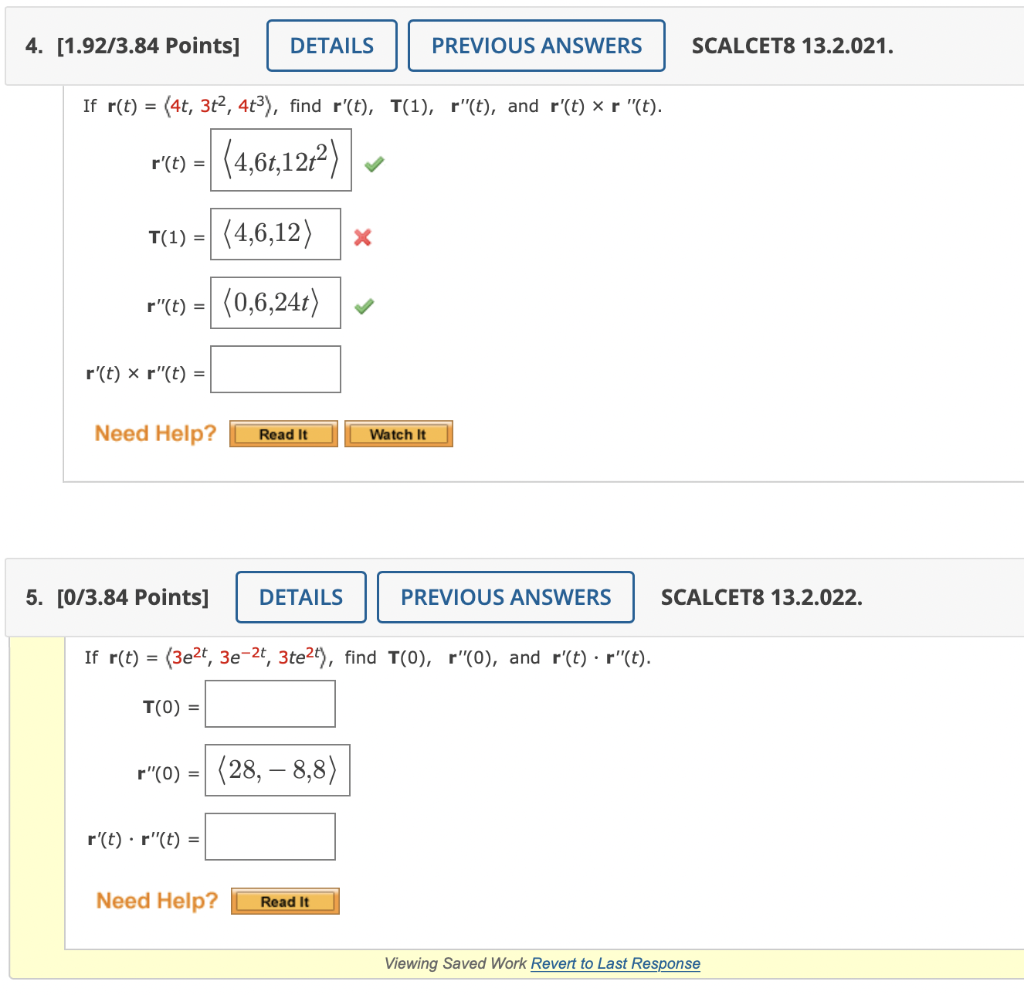Click the [0/3.84 Points] score label for problem 5
The width and height of the screenshot is (1024, 995).
(x=134, y=597)
